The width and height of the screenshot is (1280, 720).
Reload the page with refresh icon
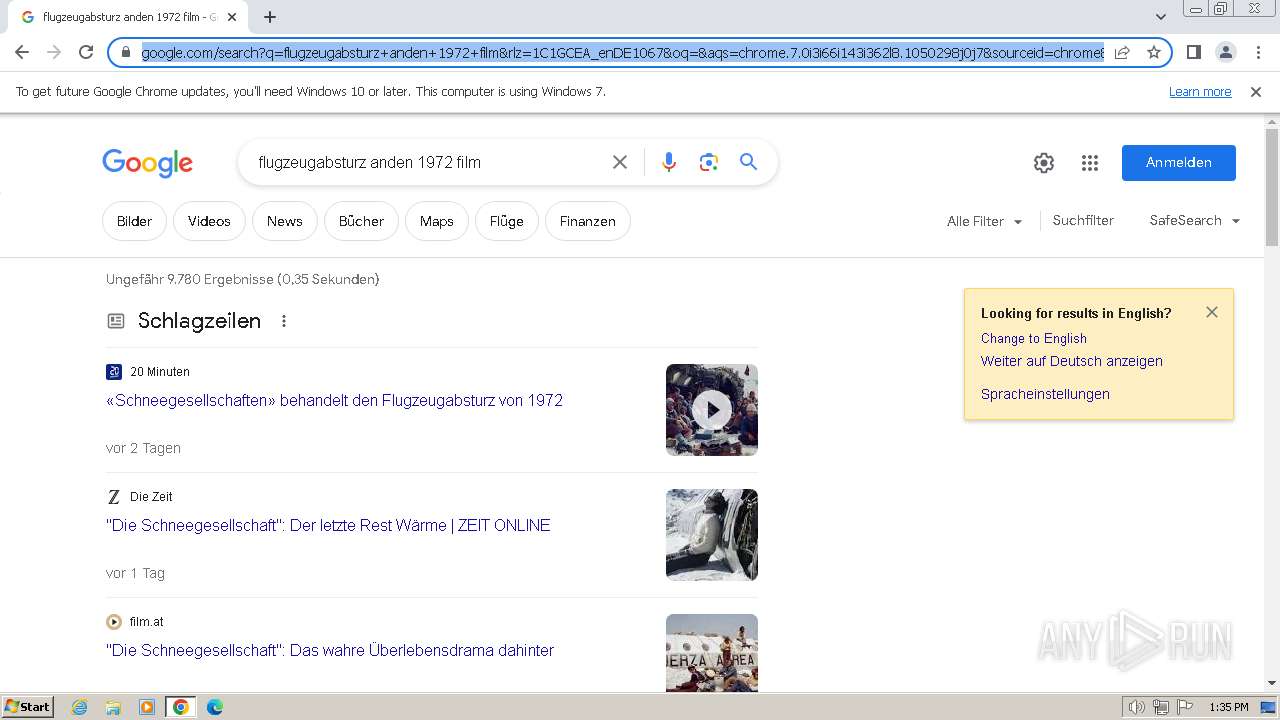pyautogui.click(x=86, y=52)
